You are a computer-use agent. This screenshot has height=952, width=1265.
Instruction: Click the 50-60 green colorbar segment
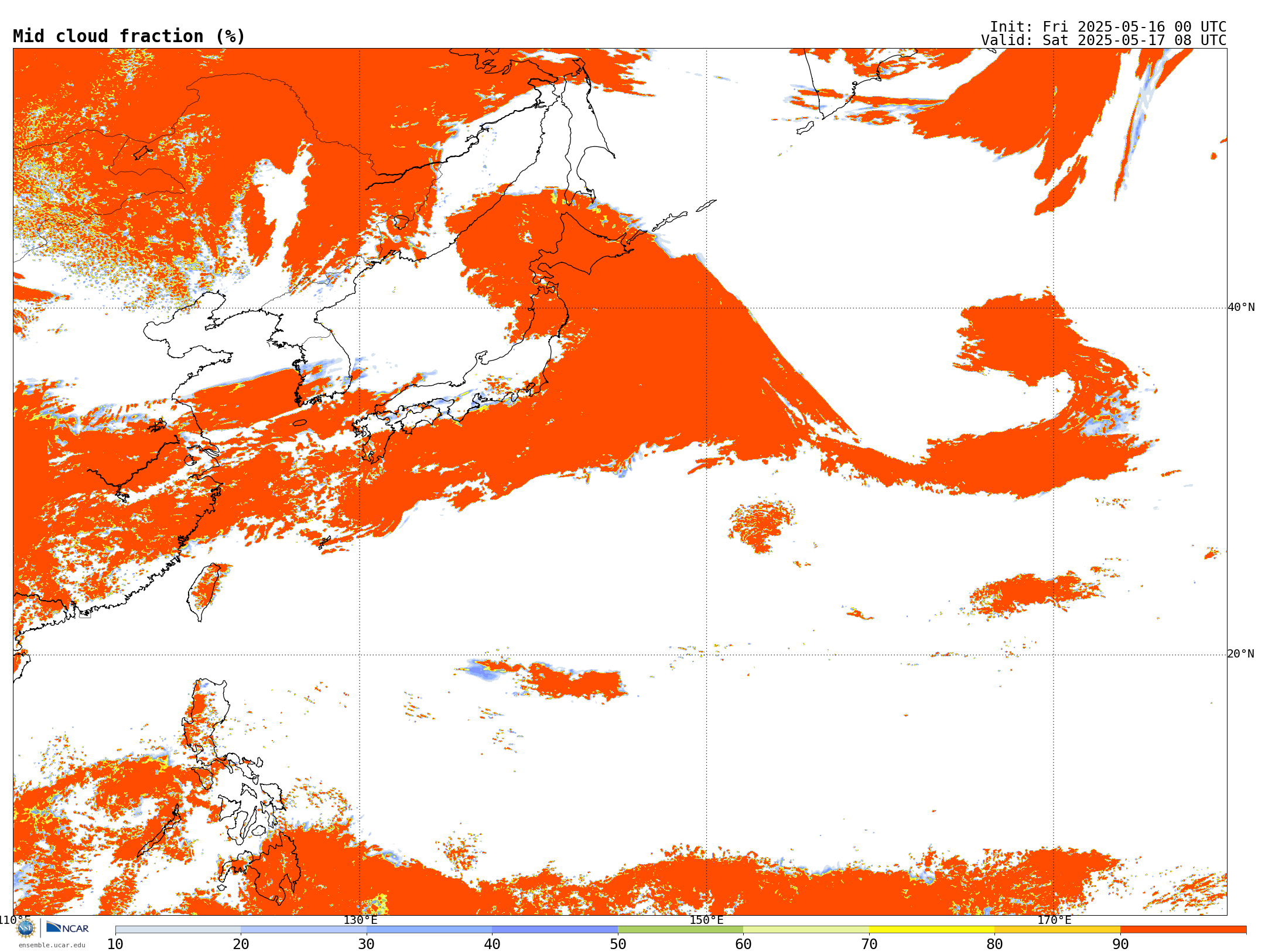[681, 930]
